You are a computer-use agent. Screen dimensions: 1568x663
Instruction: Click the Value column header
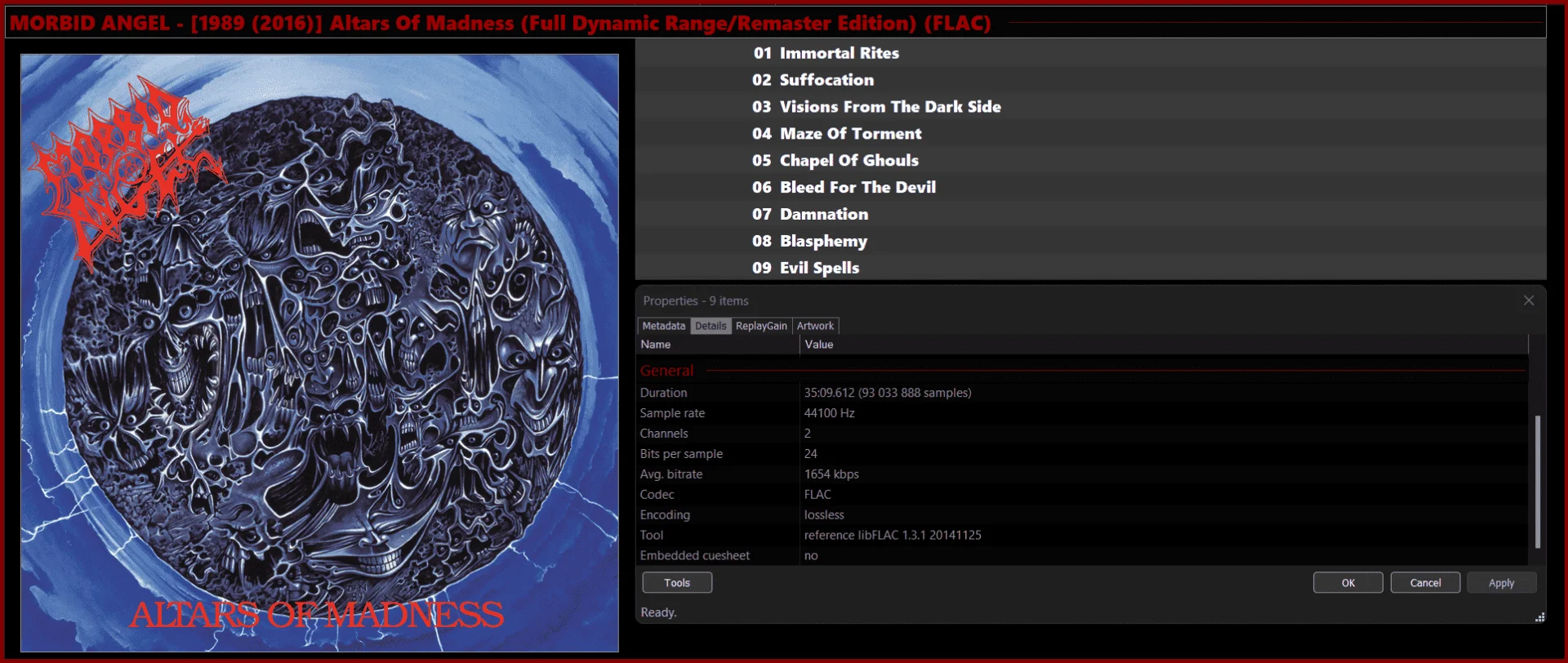(x=1164, y=345)
